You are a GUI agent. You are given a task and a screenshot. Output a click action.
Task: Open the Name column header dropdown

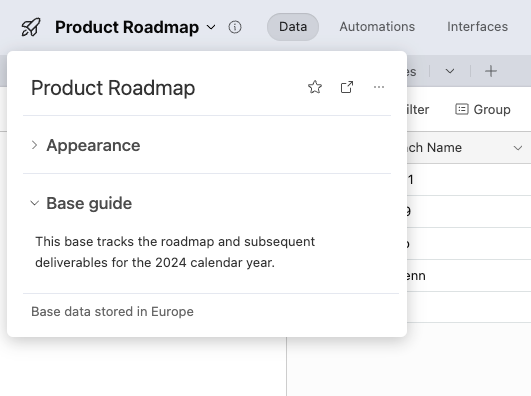click(518, 148)
